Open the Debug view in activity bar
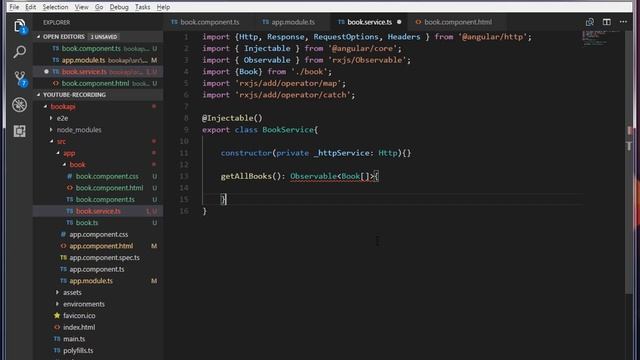640x360 pixels. click(x=19, y=105)
